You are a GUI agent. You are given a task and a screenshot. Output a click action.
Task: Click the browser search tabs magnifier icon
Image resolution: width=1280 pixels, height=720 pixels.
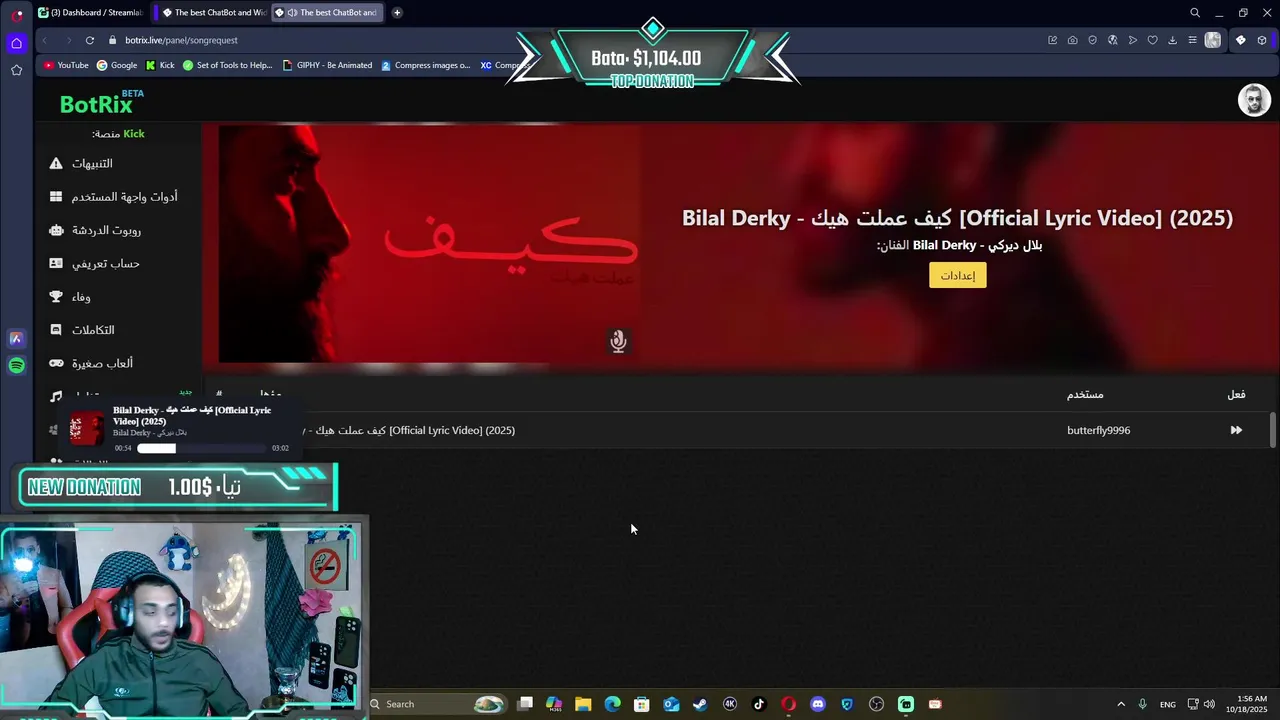coord(1195,13)
